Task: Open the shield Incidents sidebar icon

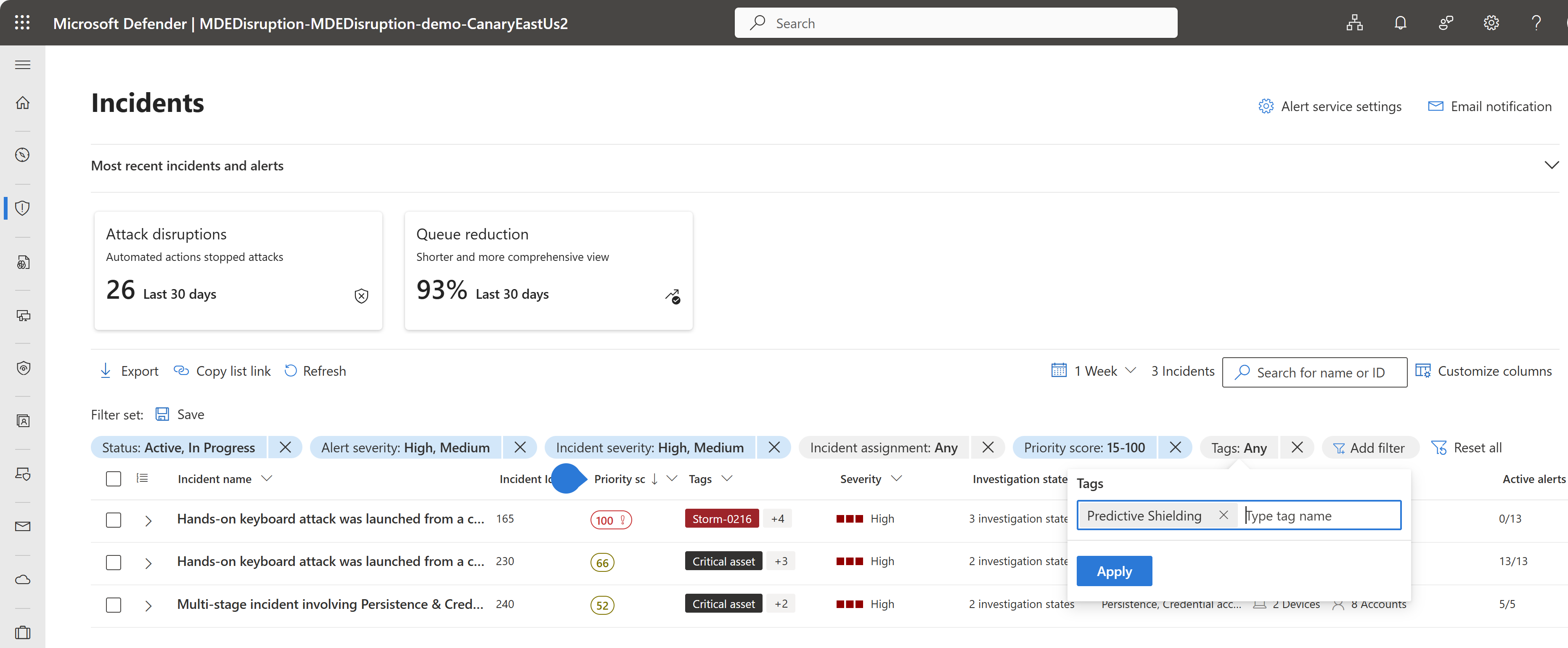Action: (23, 208)
